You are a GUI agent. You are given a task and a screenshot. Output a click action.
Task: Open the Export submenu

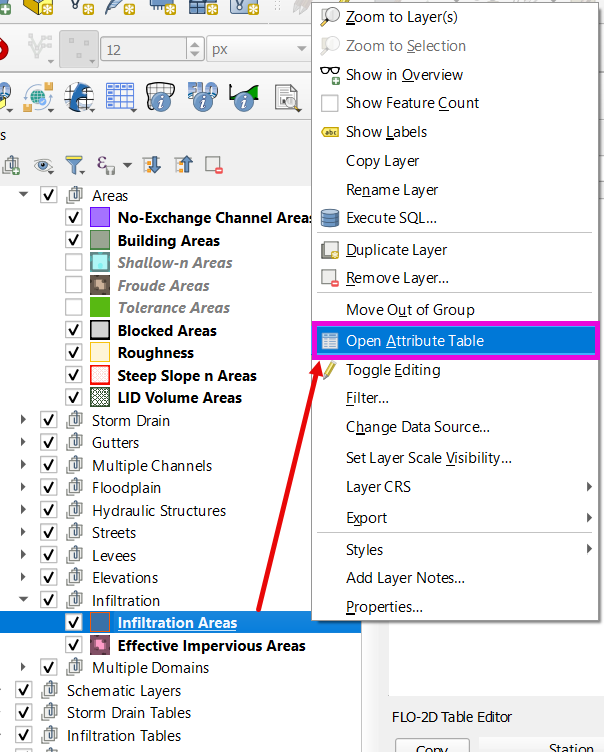pos(366,518)
